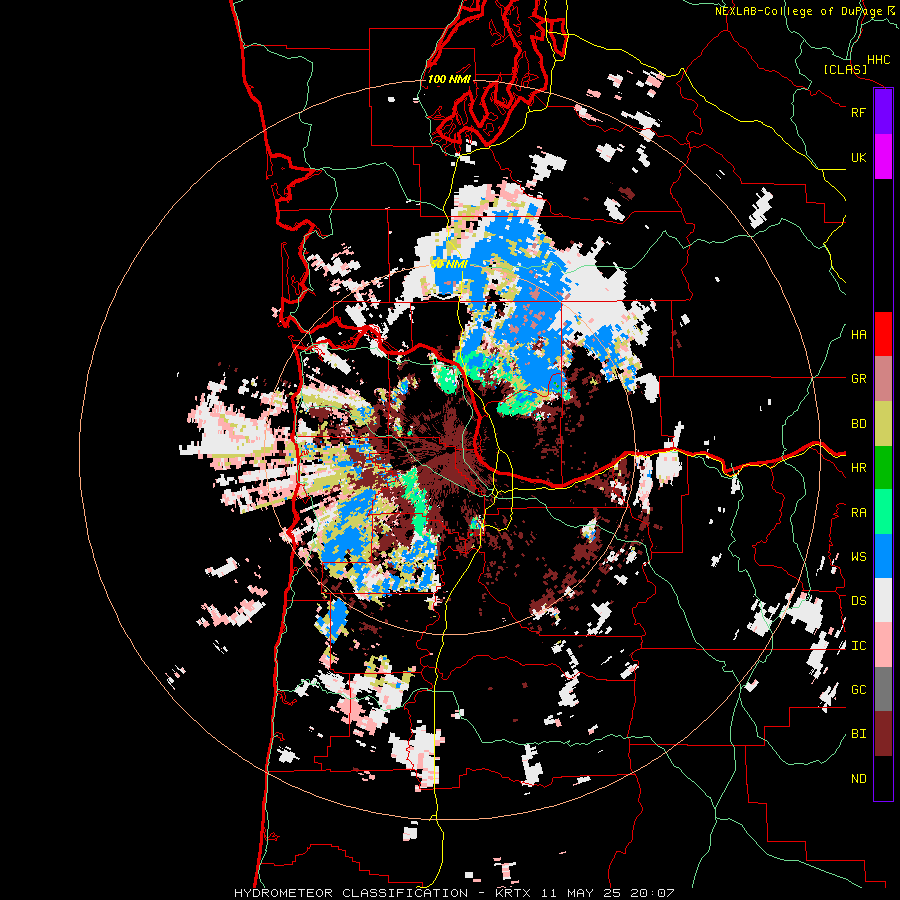The width and height of the screenshot is (900, 900).
Task: Select the BD yellow legend swatch
Action: point(883,424)
